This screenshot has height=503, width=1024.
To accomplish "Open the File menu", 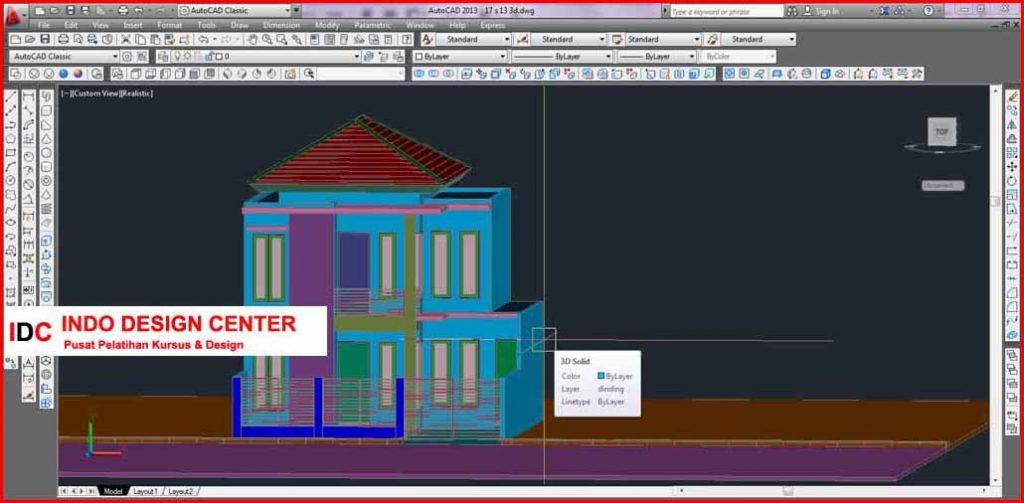I will (x=44, y=25).
